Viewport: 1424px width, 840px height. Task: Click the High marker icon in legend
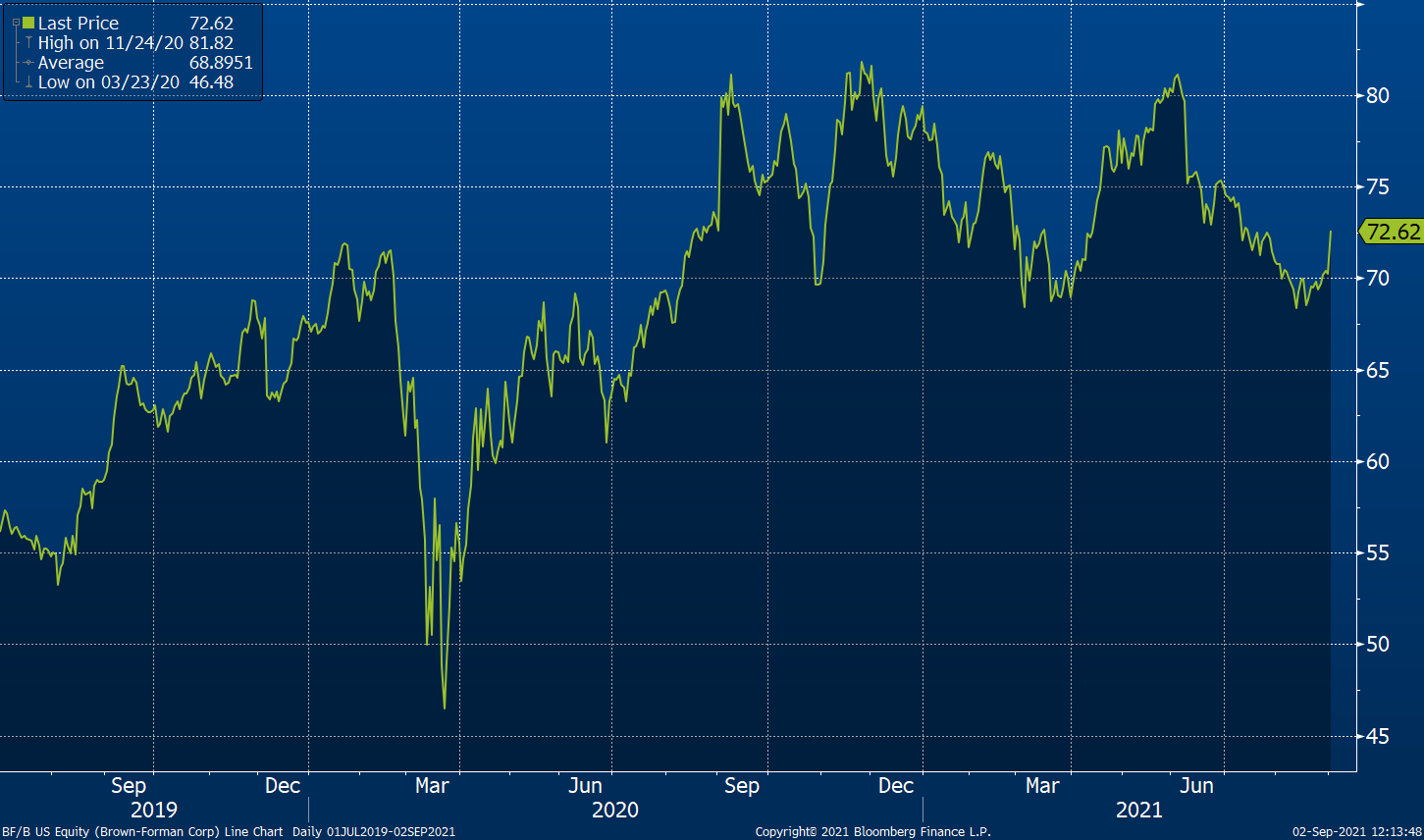(x=28, y=42)
